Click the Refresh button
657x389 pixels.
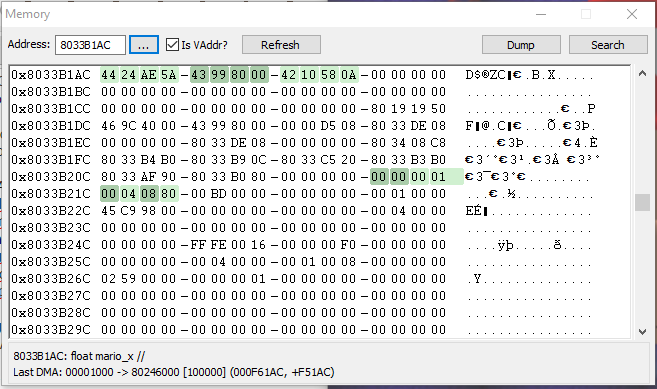pos(281,45)
